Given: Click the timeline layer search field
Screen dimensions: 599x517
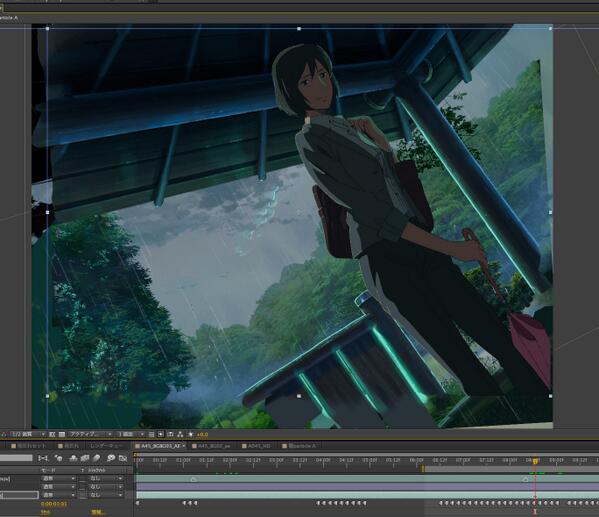Looking at the screenshot, I should pyautogui.click(x=16, y=458).
